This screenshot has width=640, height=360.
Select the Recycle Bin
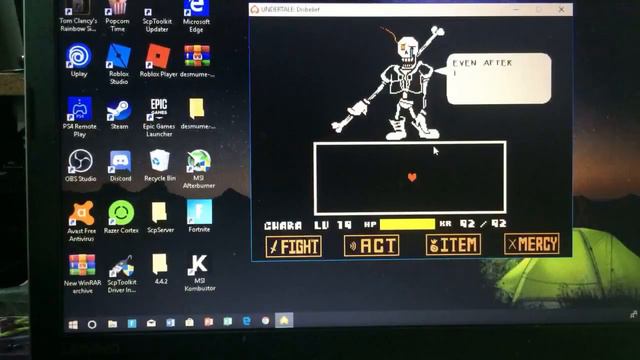coord(160,166)
